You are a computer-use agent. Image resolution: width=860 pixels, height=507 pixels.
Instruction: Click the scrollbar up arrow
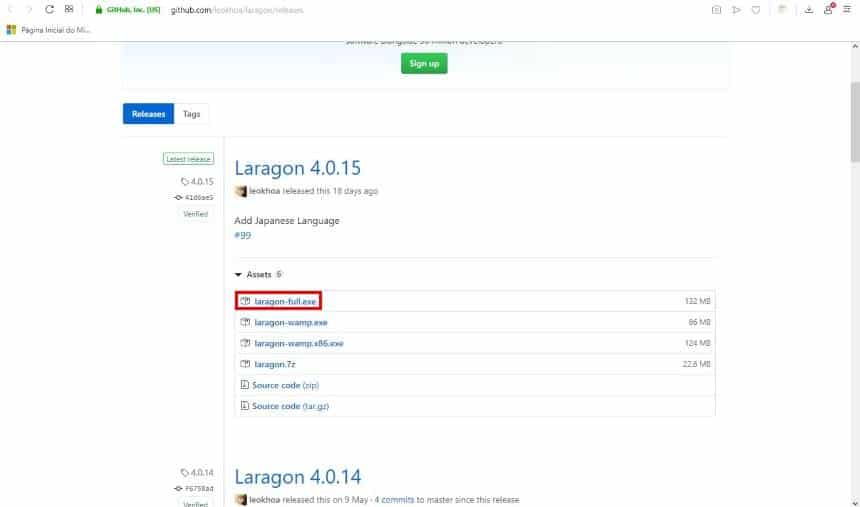coord(855,47)
